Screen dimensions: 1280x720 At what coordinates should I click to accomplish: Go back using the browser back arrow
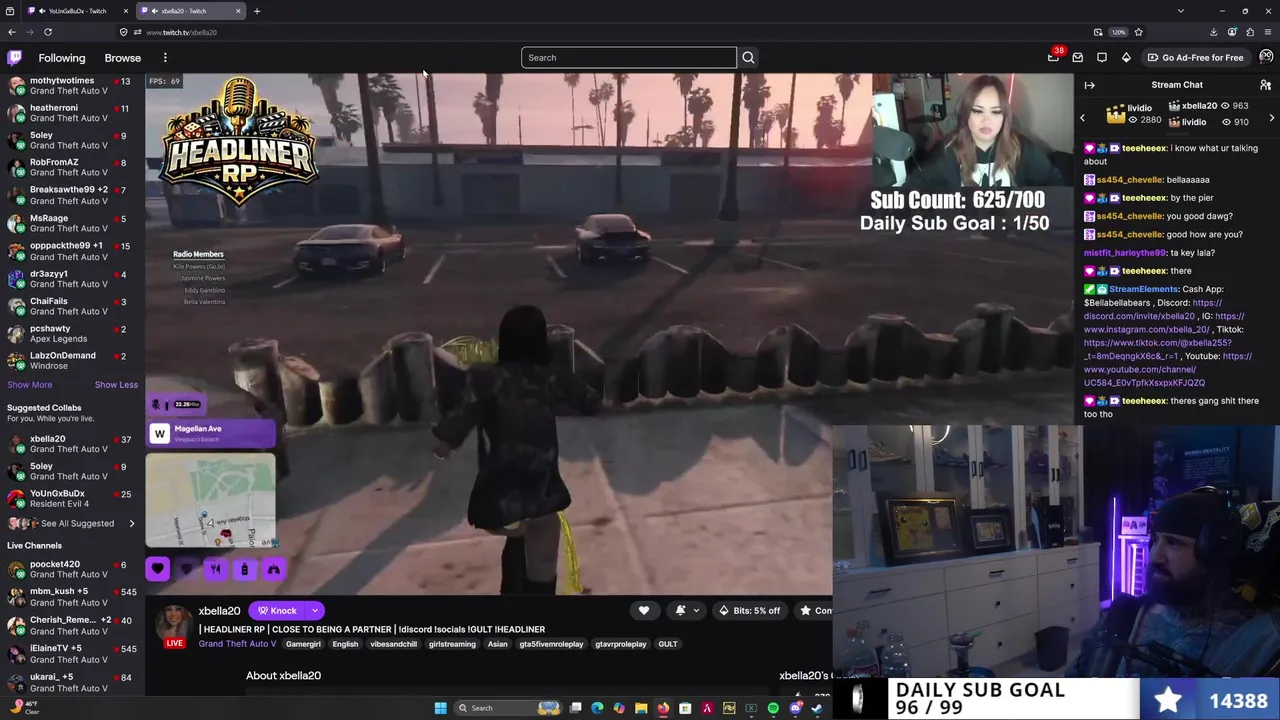click(x=11, y=32)
